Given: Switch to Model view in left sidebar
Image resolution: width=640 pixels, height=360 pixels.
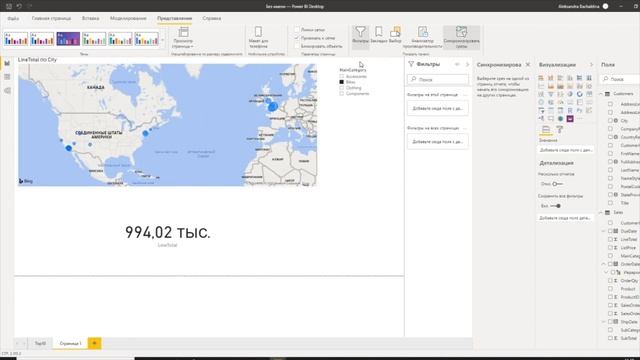Looking at the screenshot, I should (x=7, y=91).
